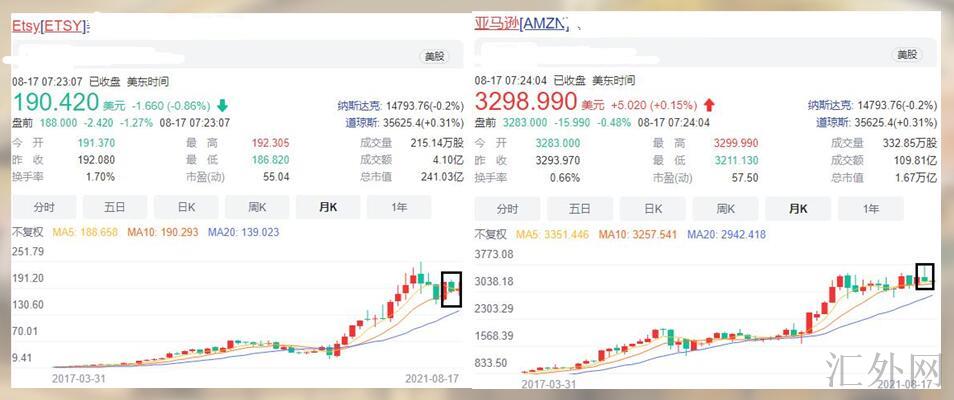
Task: Open the 不复权 option in the Amazon chart
Action: coord(490,234)
